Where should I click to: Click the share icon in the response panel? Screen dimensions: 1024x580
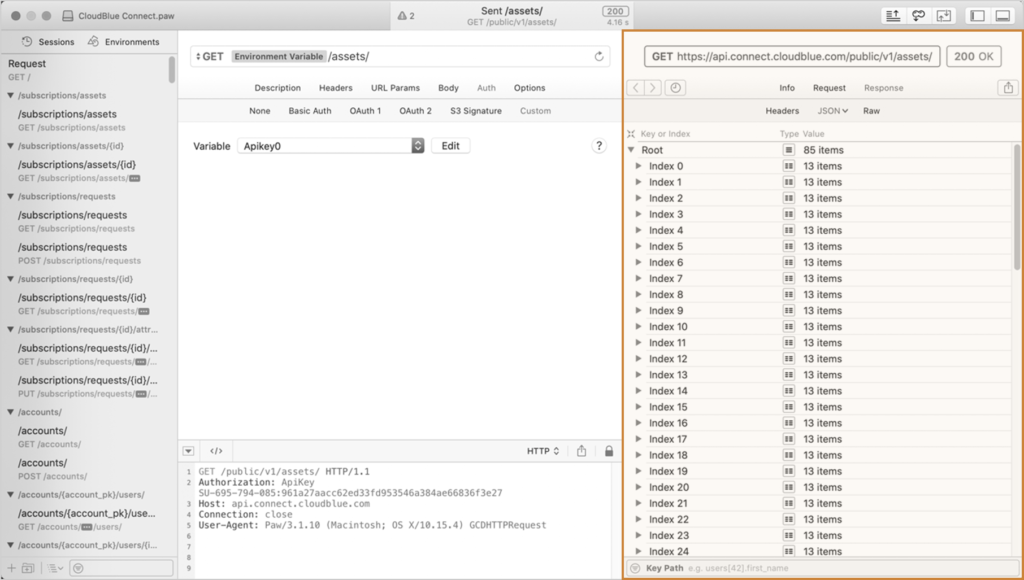pyautogui.click(x=1008, y=88)
